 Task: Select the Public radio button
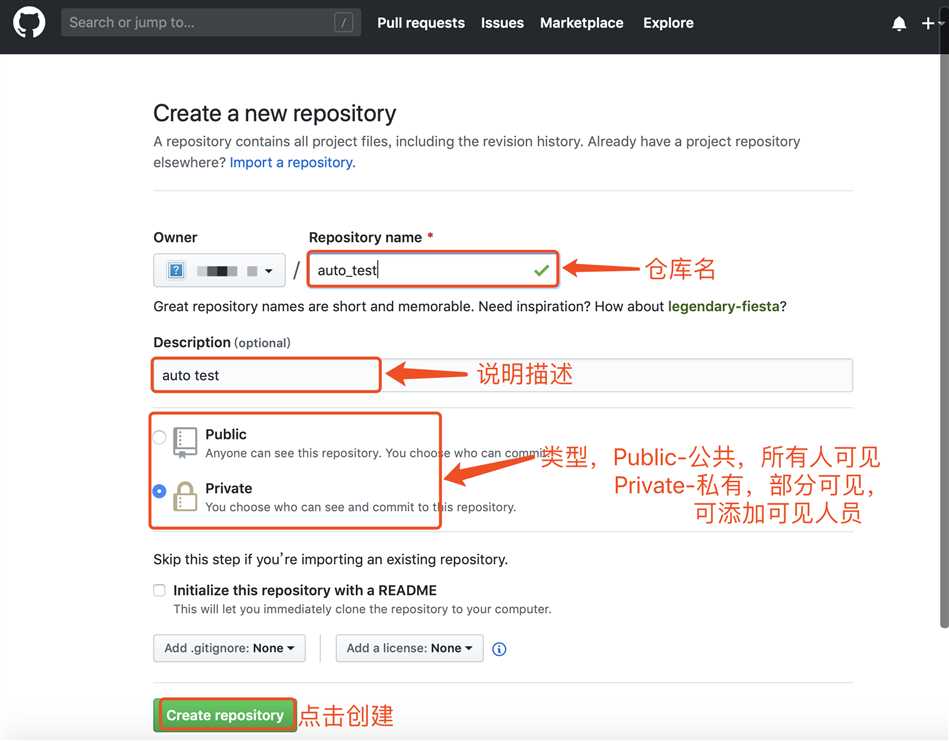pos(159,436)
